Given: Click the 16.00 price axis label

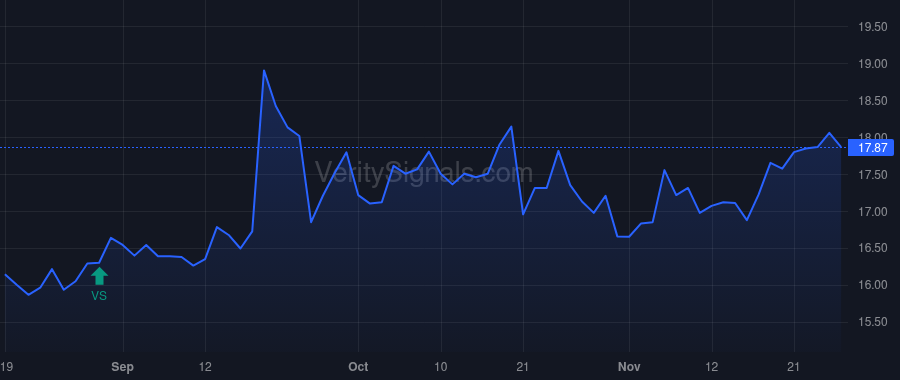Looking at the screenshot, I should (872, 285).
